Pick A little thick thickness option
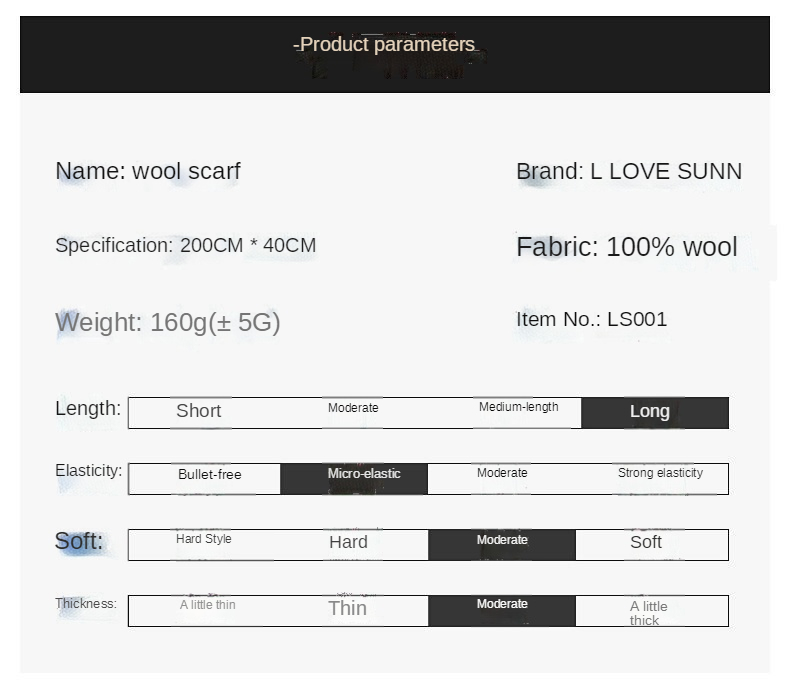 click(649, 613)
